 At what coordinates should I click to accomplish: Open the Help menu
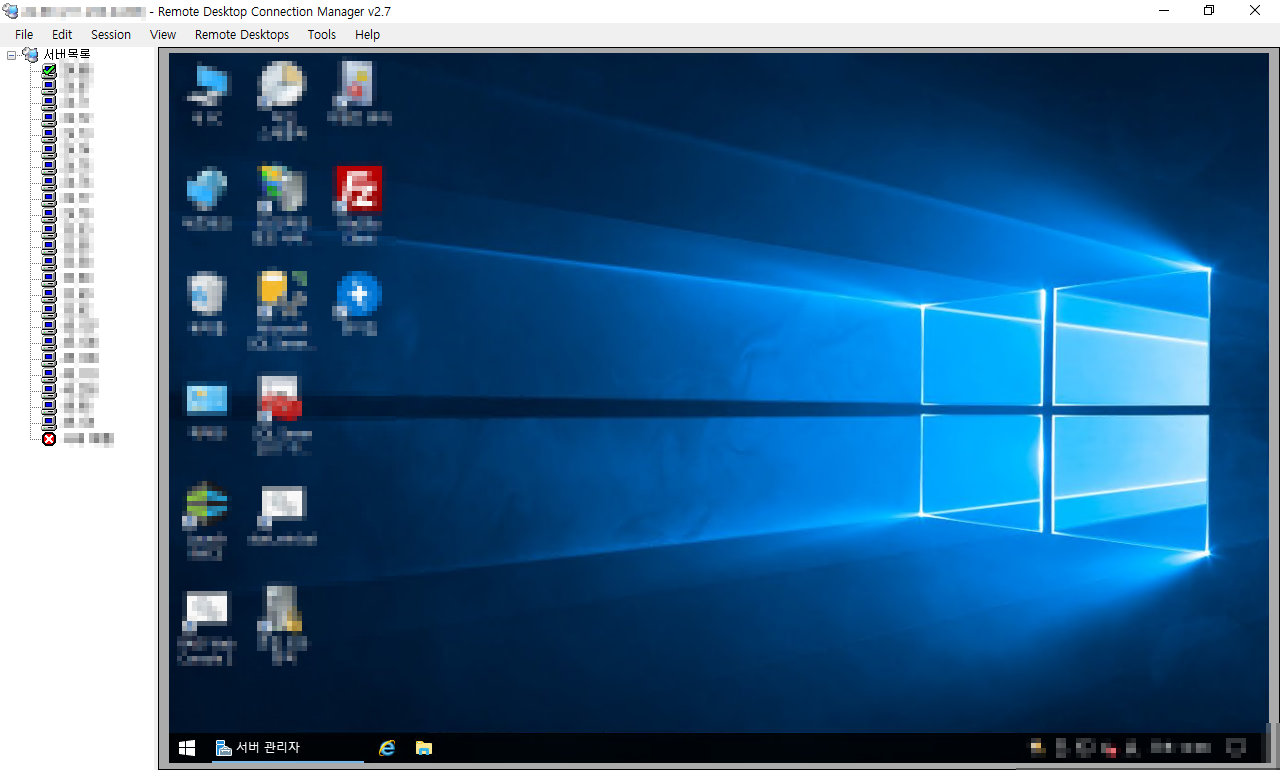point(368,34)
